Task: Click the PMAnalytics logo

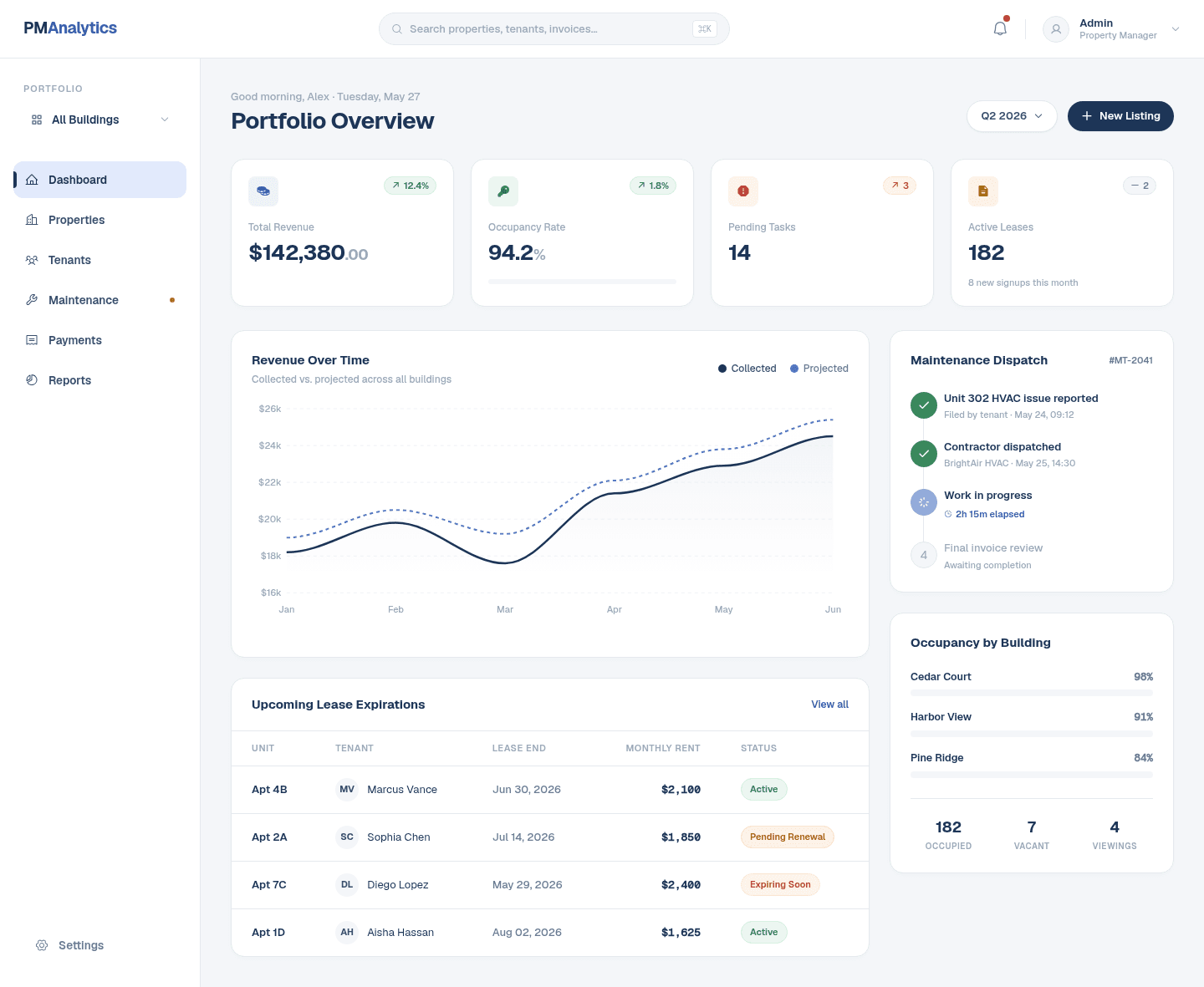Action: pos(70,28)
